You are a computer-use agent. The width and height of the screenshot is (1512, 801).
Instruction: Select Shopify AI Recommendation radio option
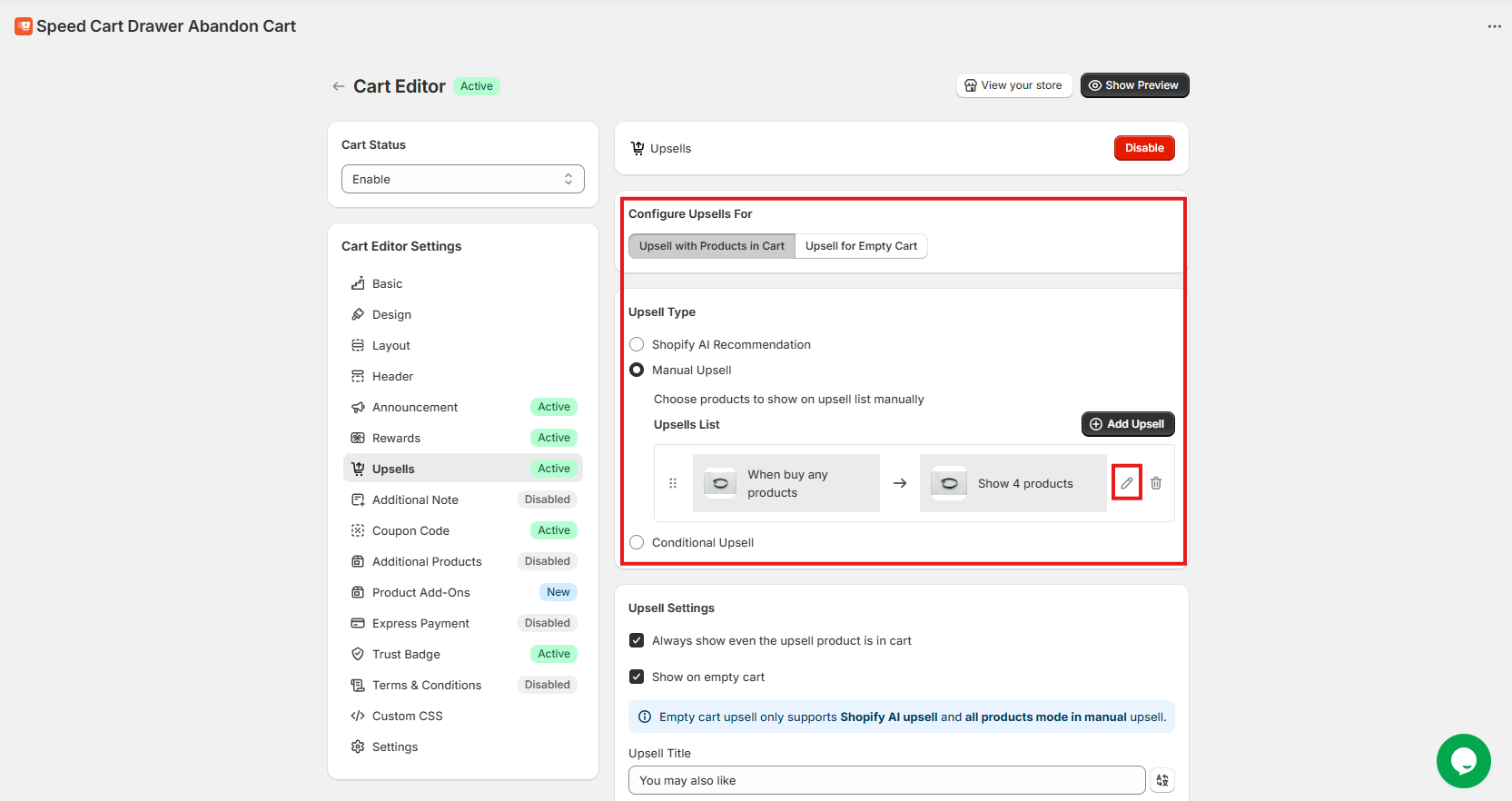(637, 344)
